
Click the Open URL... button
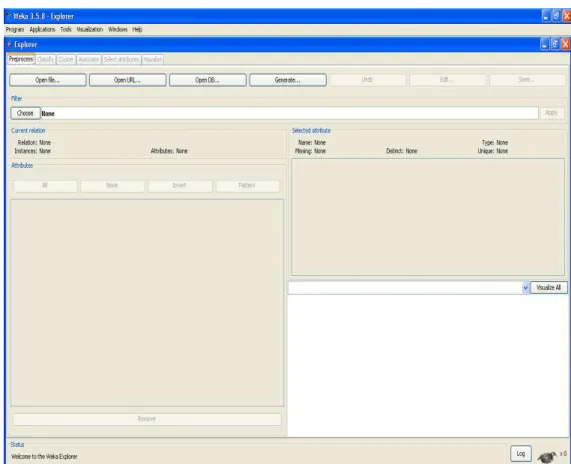pyautogui.click(x=127, y=80)
